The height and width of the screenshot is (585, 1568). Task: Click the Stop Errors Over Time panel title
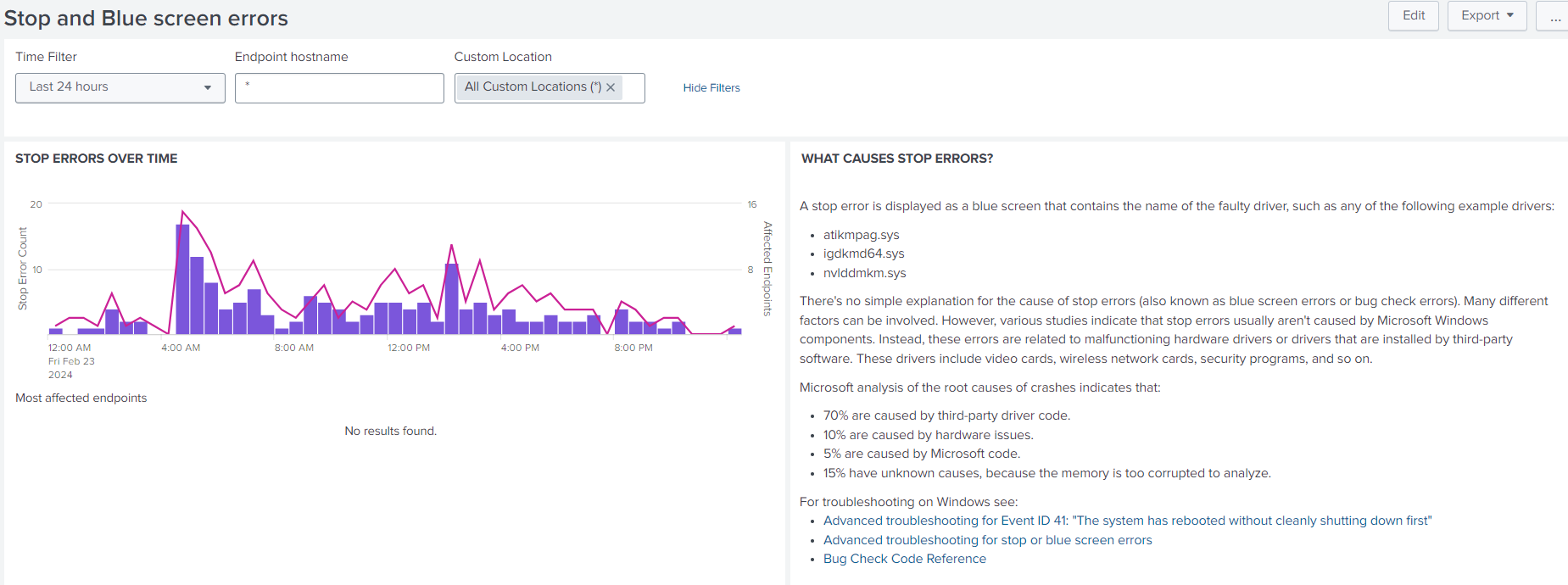pos(97,159)
